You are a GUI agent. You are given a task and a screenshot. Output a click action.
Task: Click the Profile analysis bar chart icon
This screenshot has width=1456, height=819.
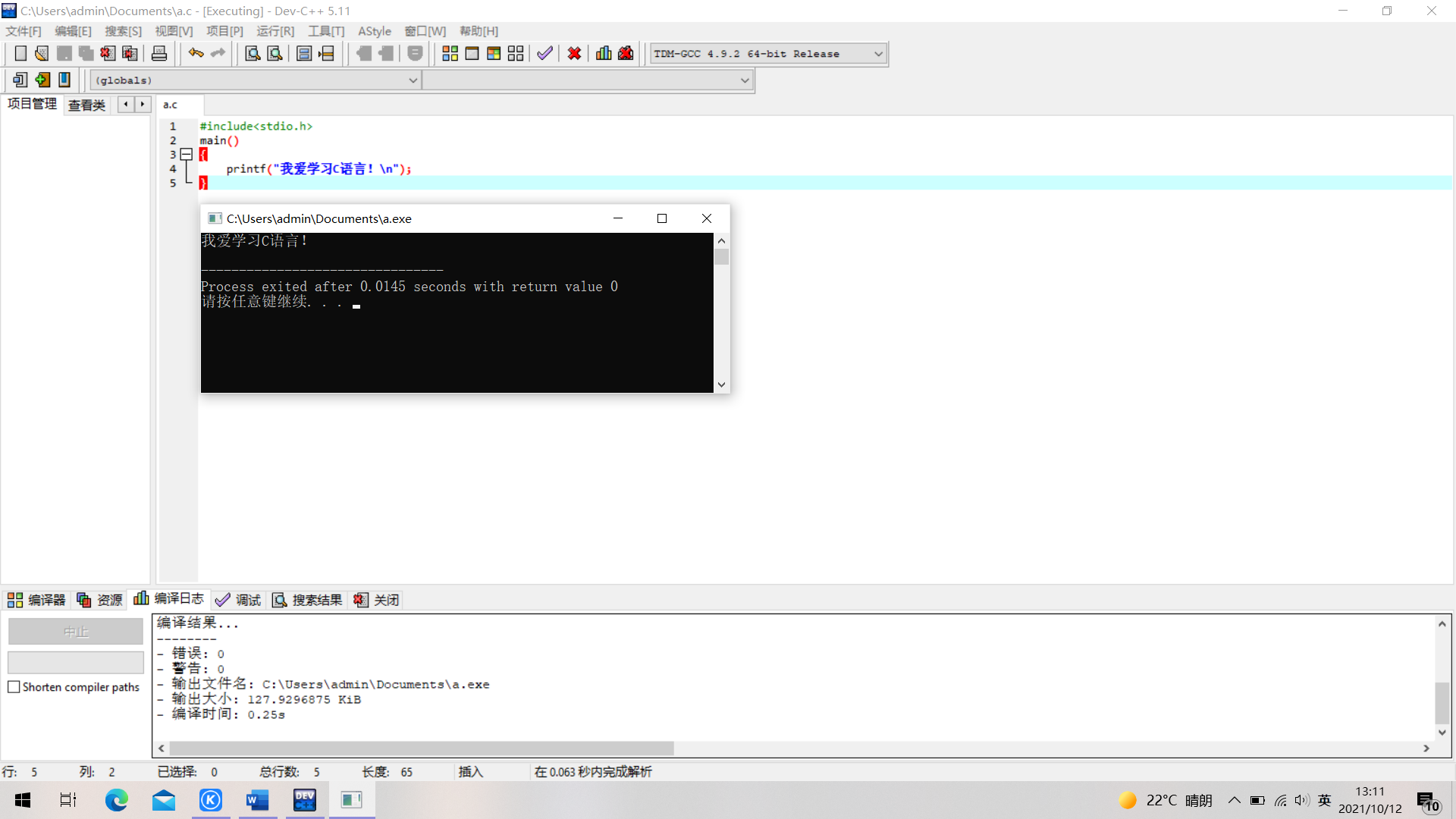click(x=604, y=53)
